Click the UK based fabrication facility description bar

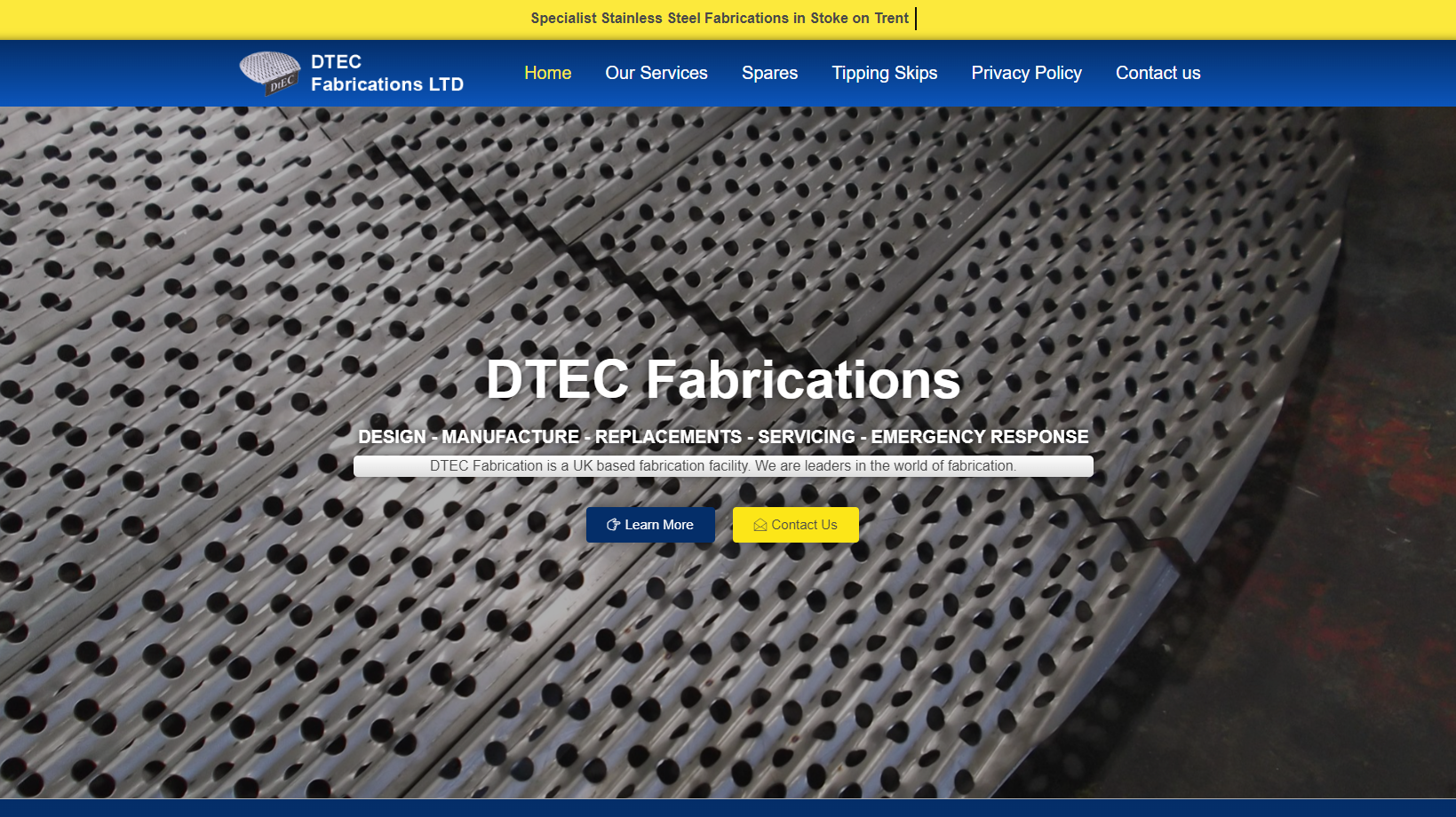pyautogui.click(x=723, y=465)
